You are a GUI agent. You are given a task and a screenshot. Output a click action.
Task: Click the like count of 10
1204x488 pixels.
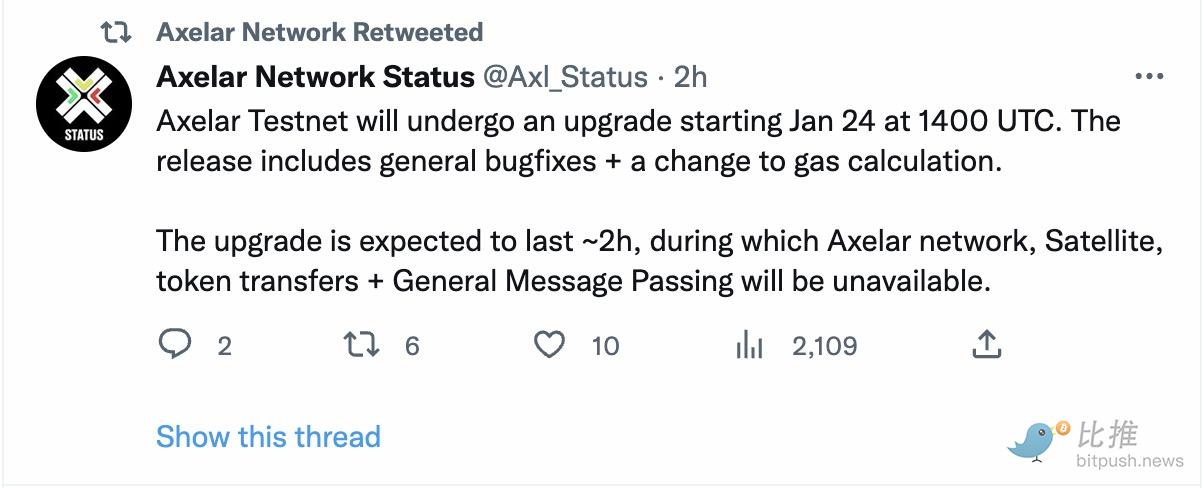tap(605, 346)
